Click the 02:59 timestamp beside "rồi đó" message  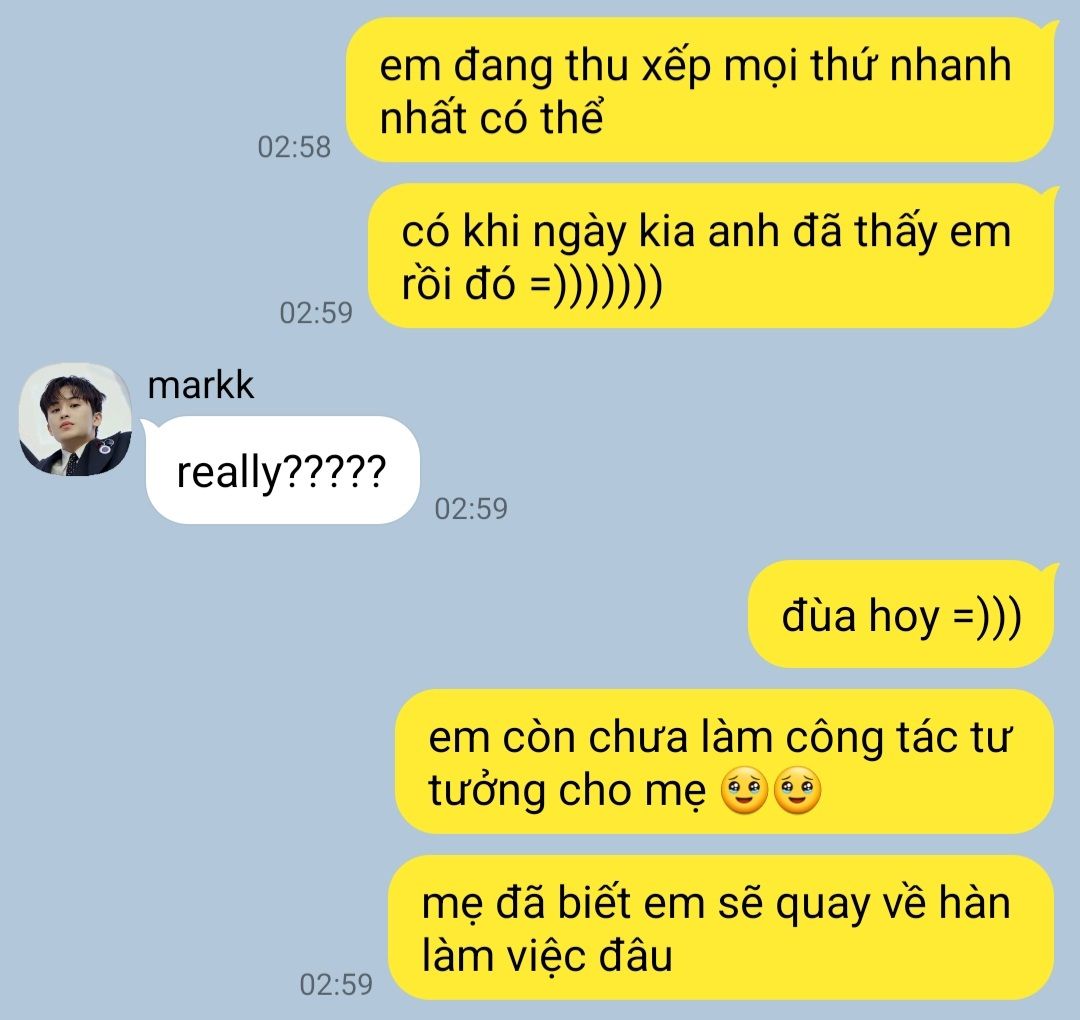(316, 313)
